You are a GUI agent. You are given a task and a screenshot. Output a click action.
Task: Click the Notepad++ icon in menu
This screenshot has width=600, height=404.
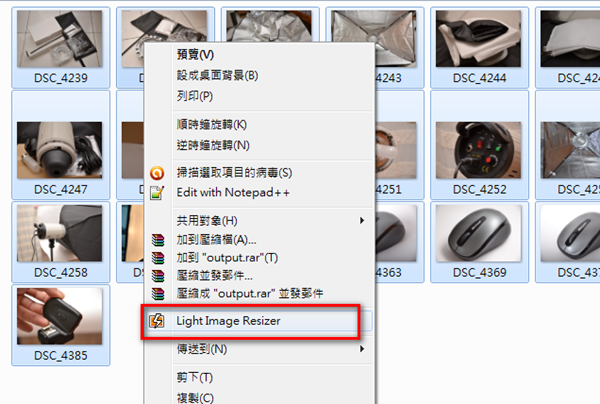(x=157, y=193)
